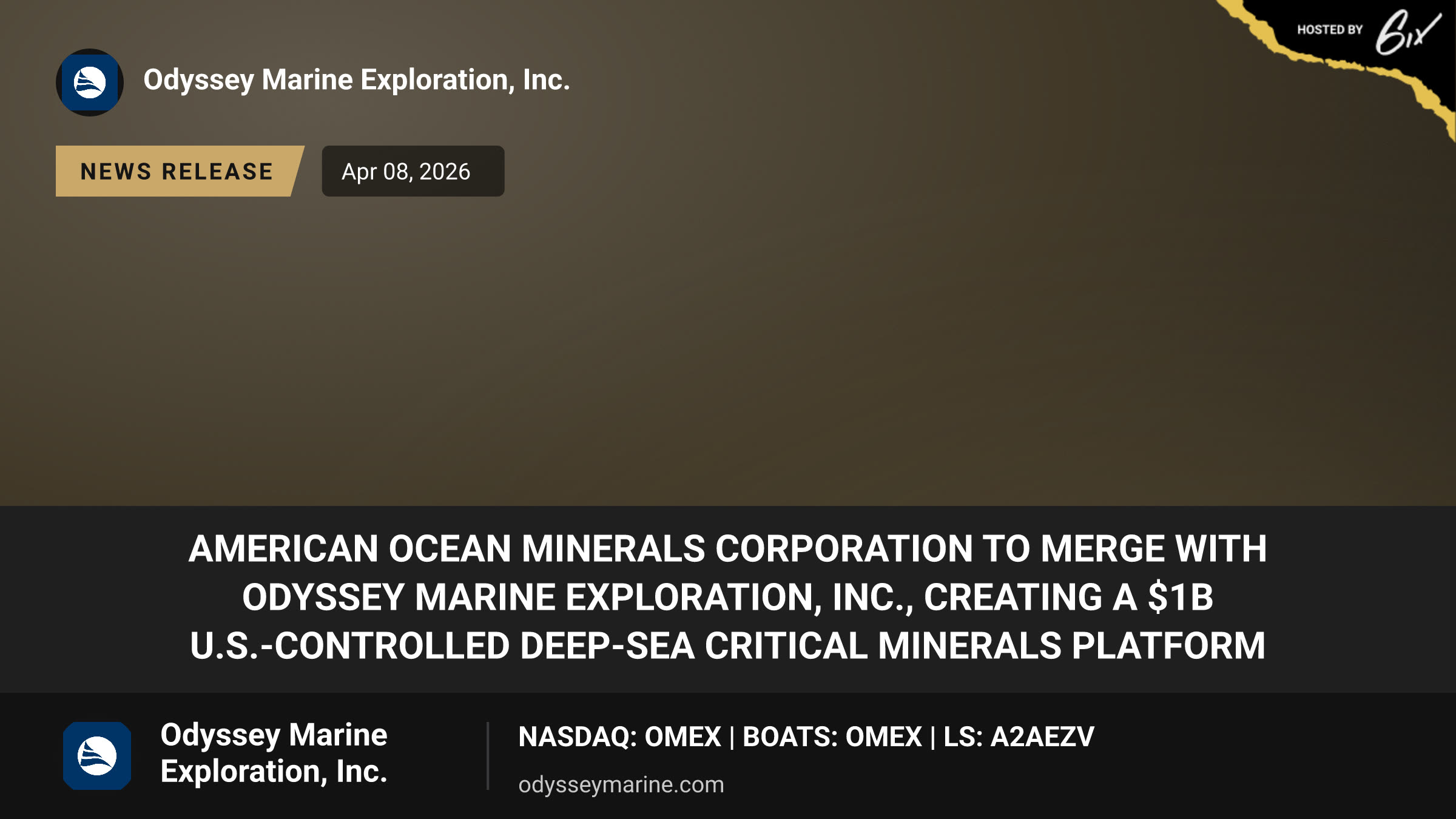The height and width of the screenshot is (819, 1456).
Task: Click the 'HOSTED BY' label
Action: click(1330, 30)
